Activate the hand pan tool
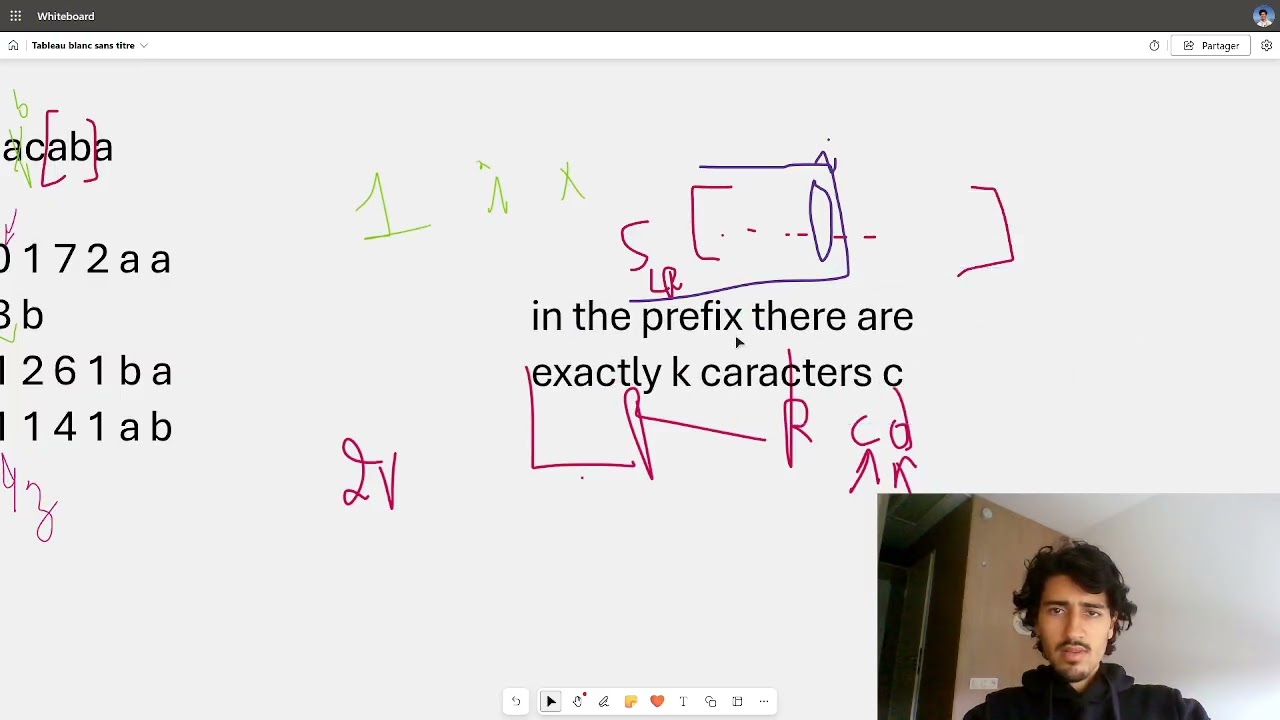1280x720 pixels. tap(578, 701)
